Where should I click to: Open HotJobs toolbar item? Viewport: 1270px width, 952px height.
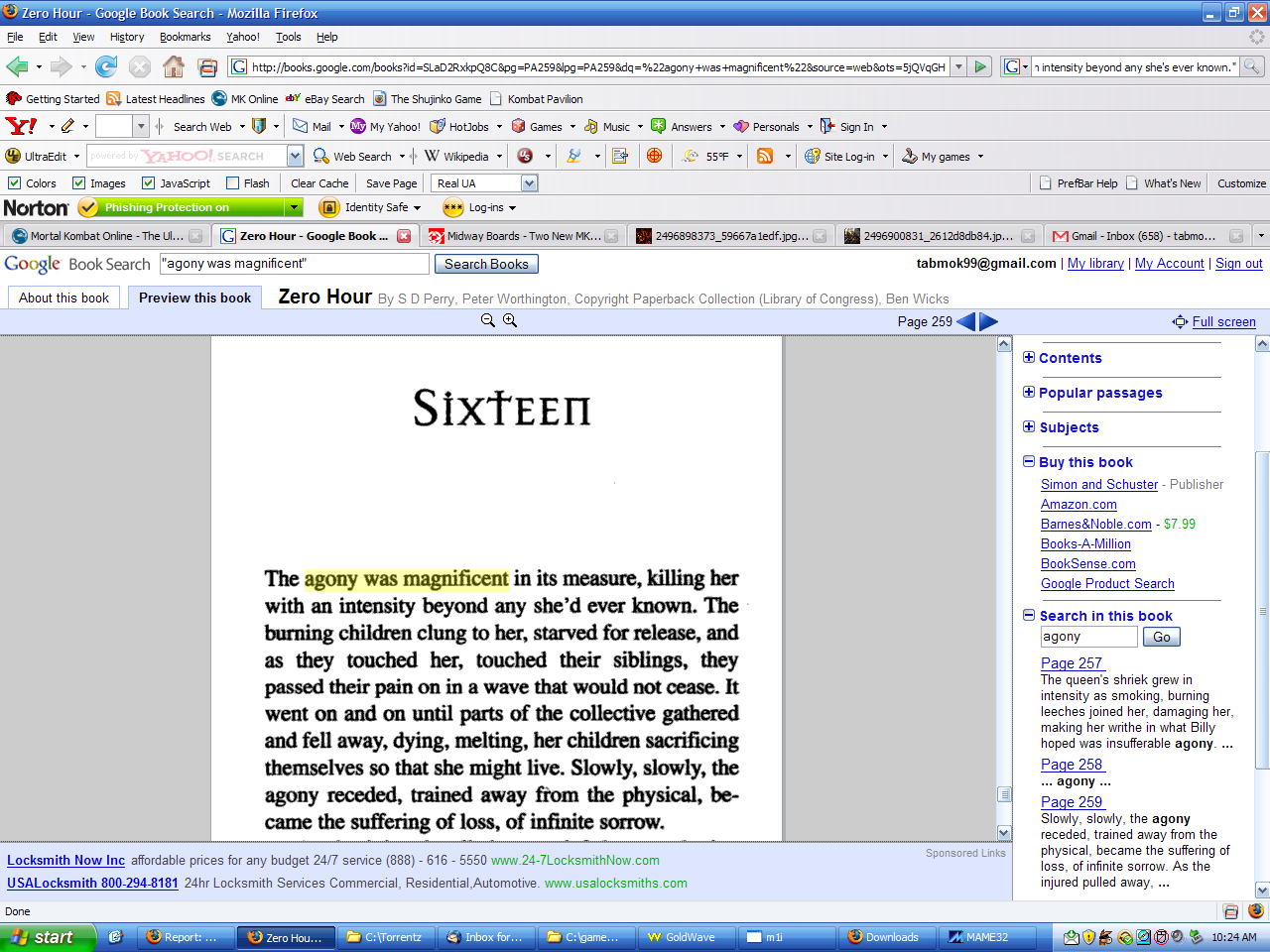point(459,127)
